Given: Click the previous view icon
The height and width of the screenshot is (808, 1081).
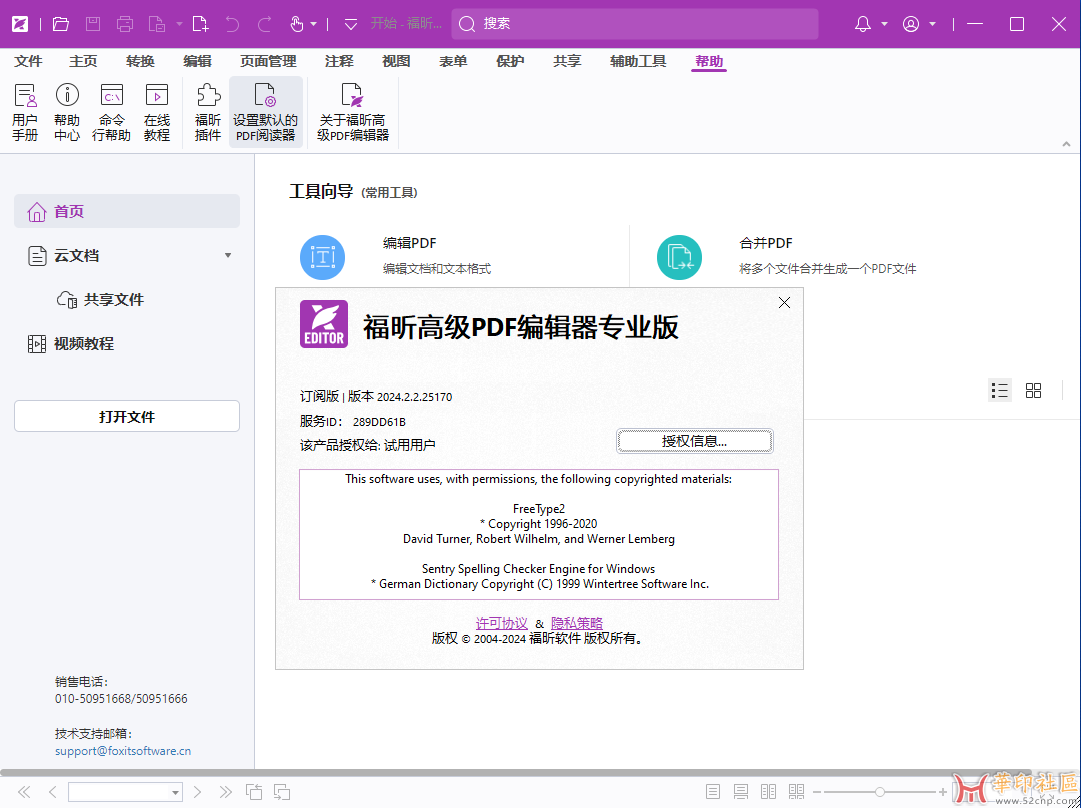Looking at the screenshot, I should coord(254,791).
